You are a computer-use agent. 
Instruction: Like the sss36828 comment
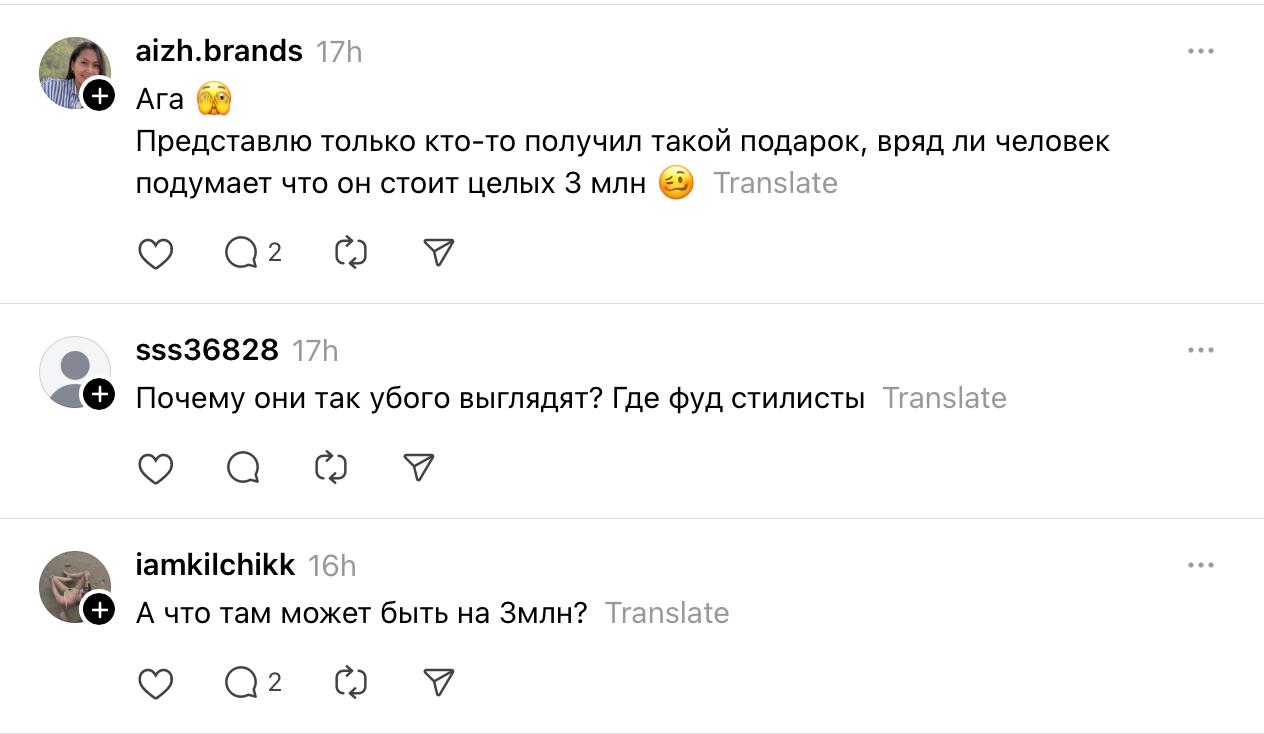click(x=155, y=468)
